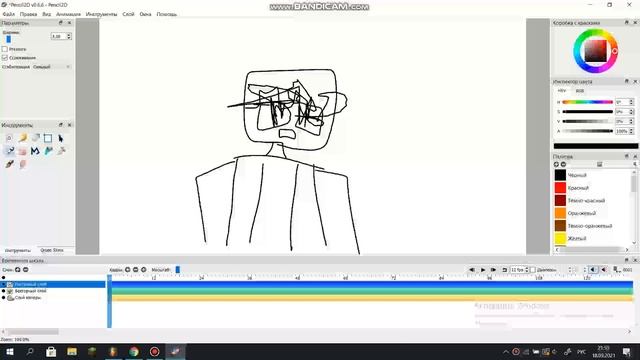640x360 pixels.
Task: Float the color box panel
Action: 627,23
